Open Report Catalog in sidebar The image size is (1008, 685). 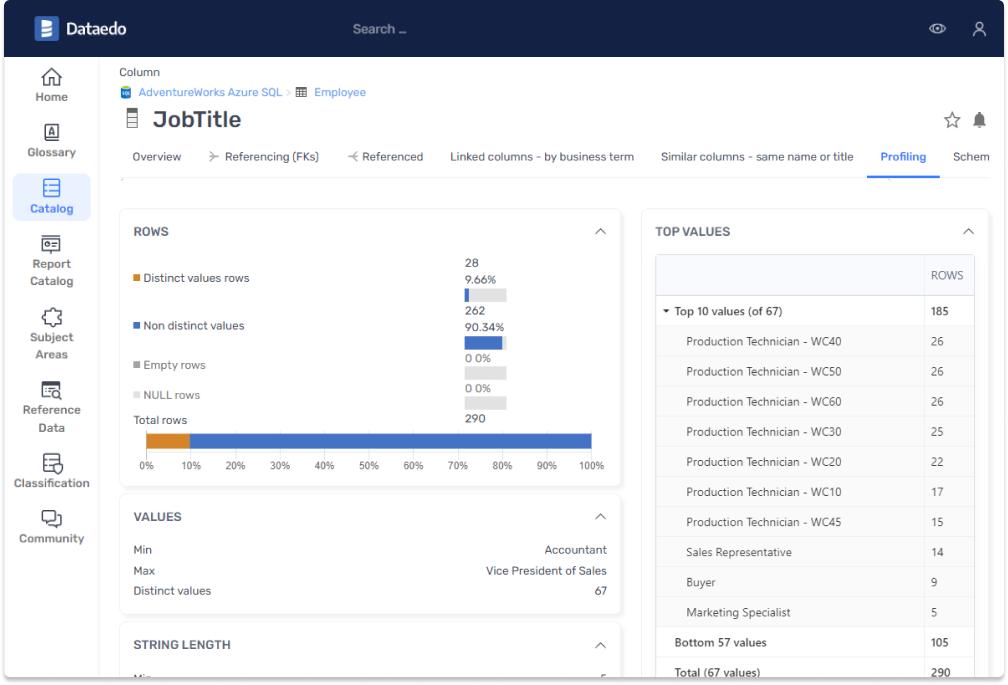[x=51, y=261]
